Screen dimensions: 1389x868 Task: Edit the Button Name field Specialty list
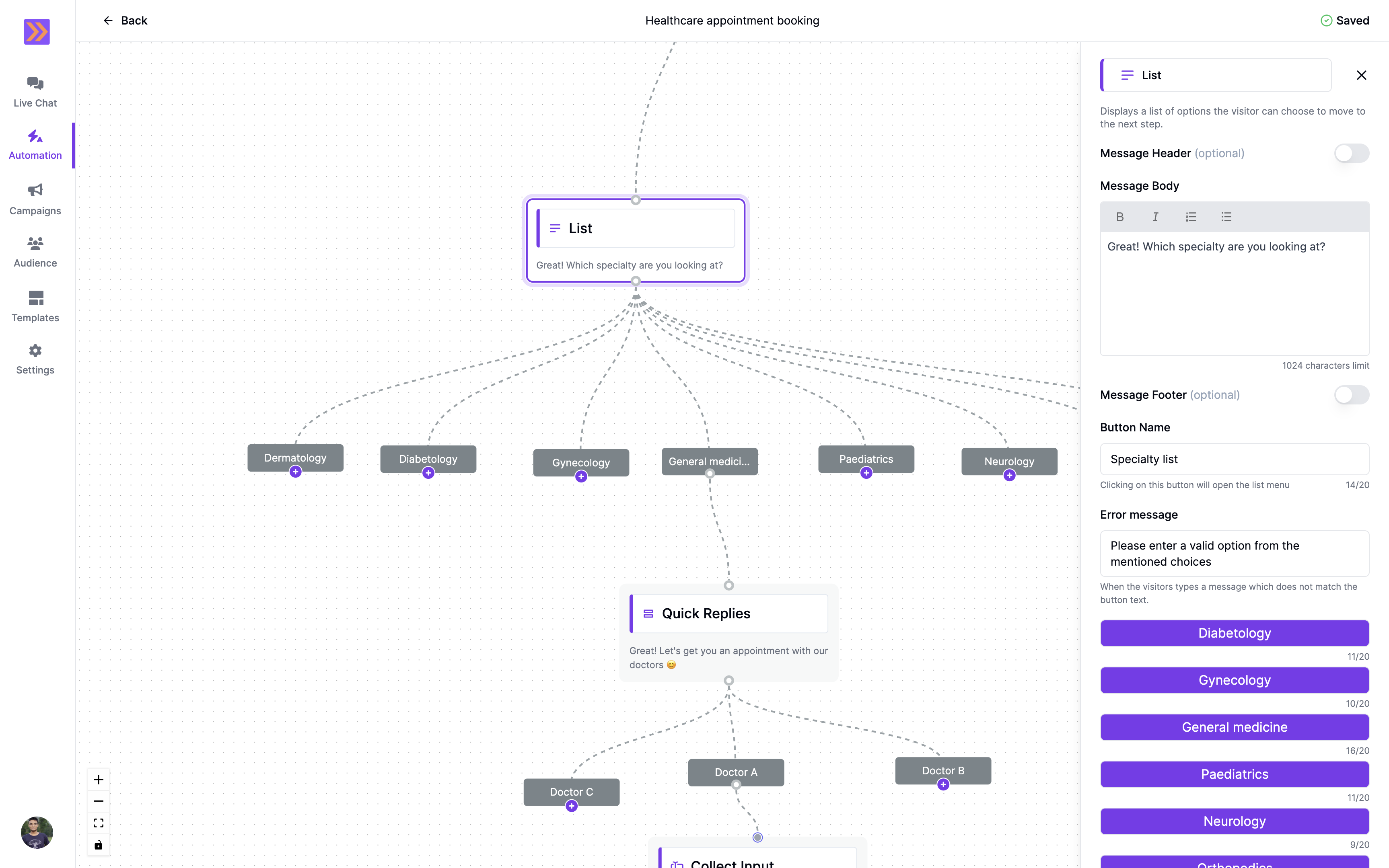pyautogui.click(x=1235, y=459)
